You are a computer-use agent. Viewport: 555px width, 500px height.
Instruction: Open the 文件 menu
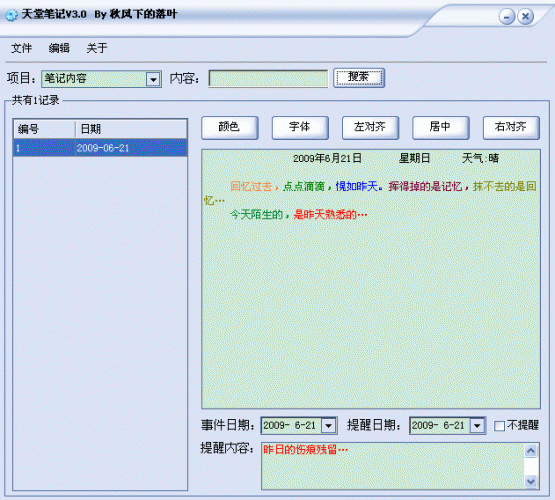point(21,48)
